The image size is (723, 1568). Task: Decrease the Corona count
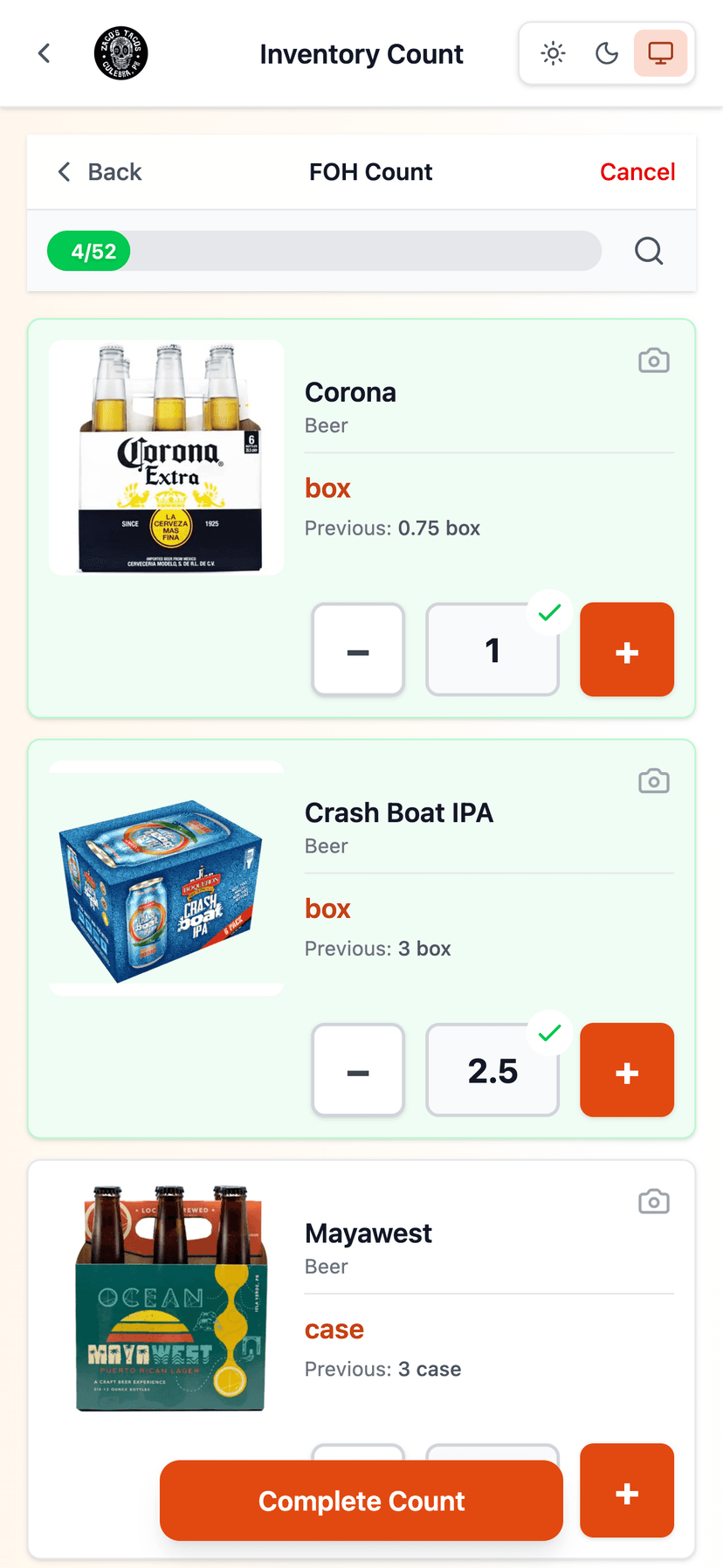pos(358,650)
